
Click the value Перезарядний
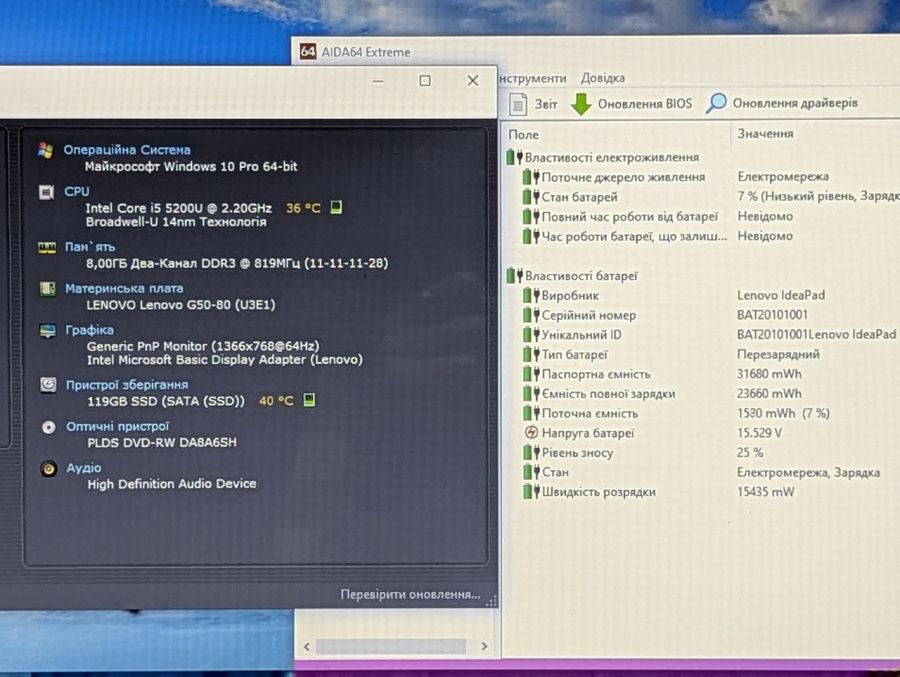pyautogui.click(x=778, y=354)
